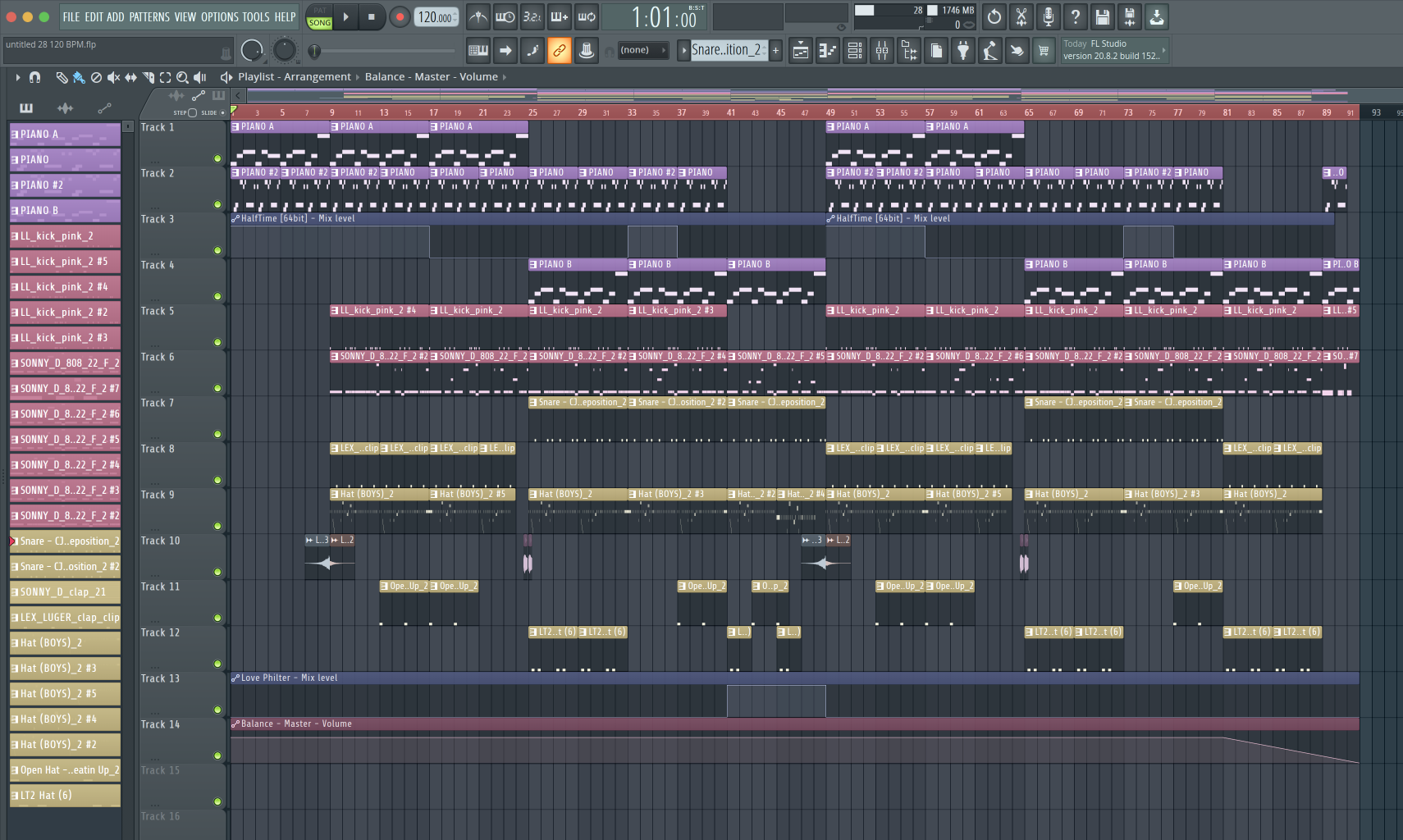Open audio editor scissors icon

(1021, 16)
